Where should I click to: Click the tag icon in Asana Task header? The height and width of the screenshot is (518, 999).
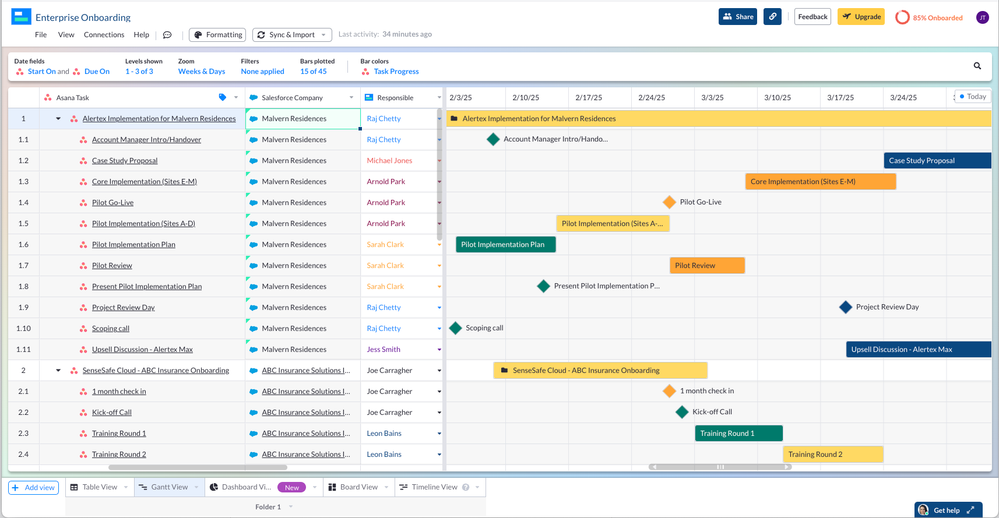(x=222, y=97)
